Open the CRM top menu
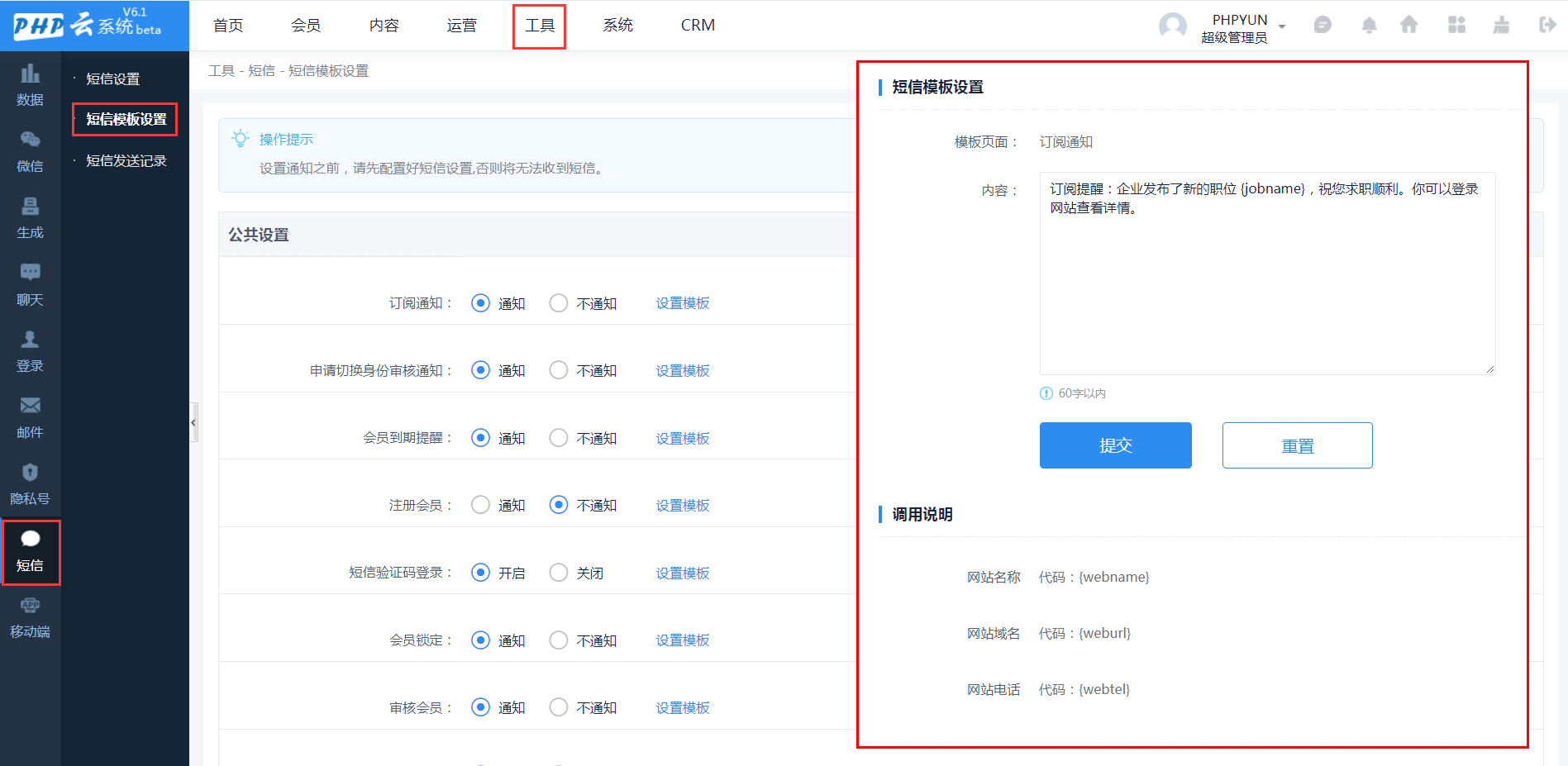 [x=698, y=26]
